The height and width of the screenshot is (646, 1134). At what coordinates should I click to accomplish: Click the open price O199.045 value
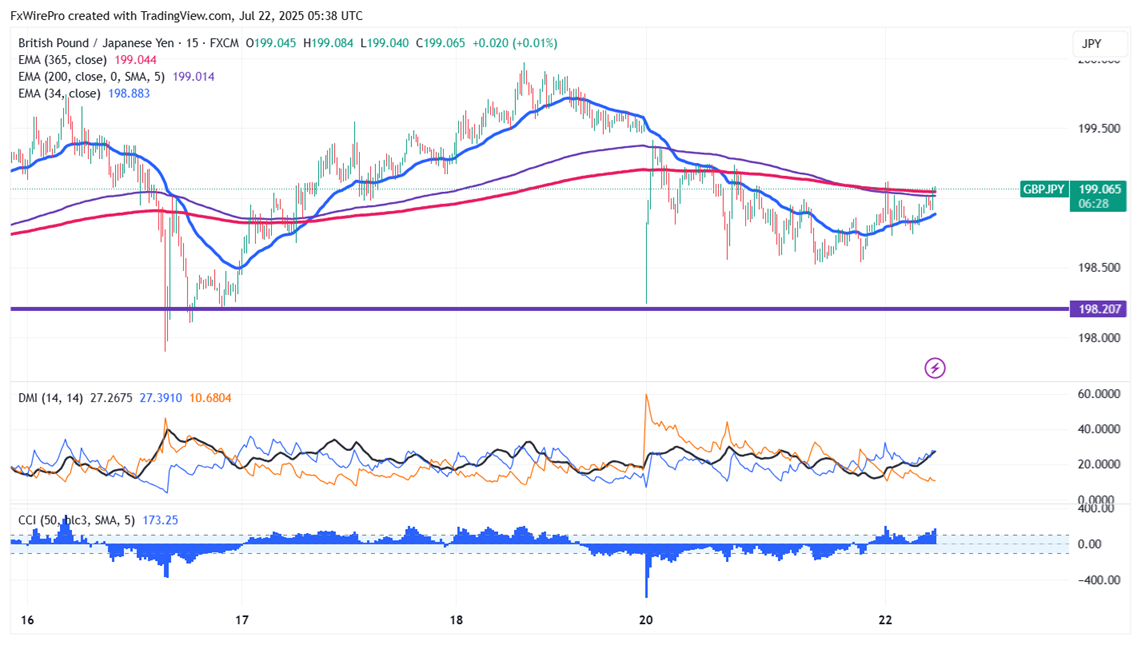[x=270, y=43]
